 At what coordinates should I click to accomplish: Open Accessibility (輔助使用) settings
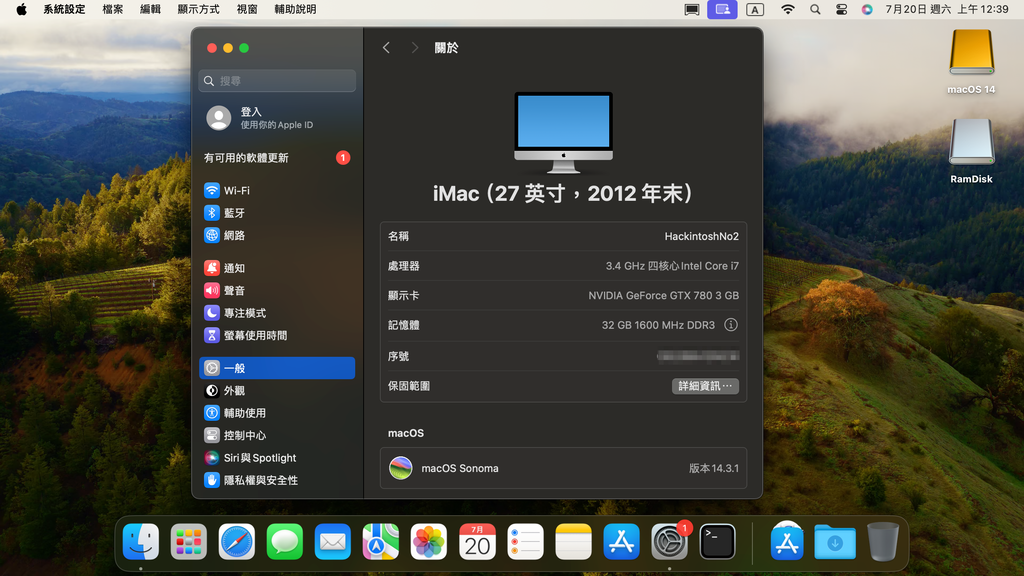coord(277,413)
